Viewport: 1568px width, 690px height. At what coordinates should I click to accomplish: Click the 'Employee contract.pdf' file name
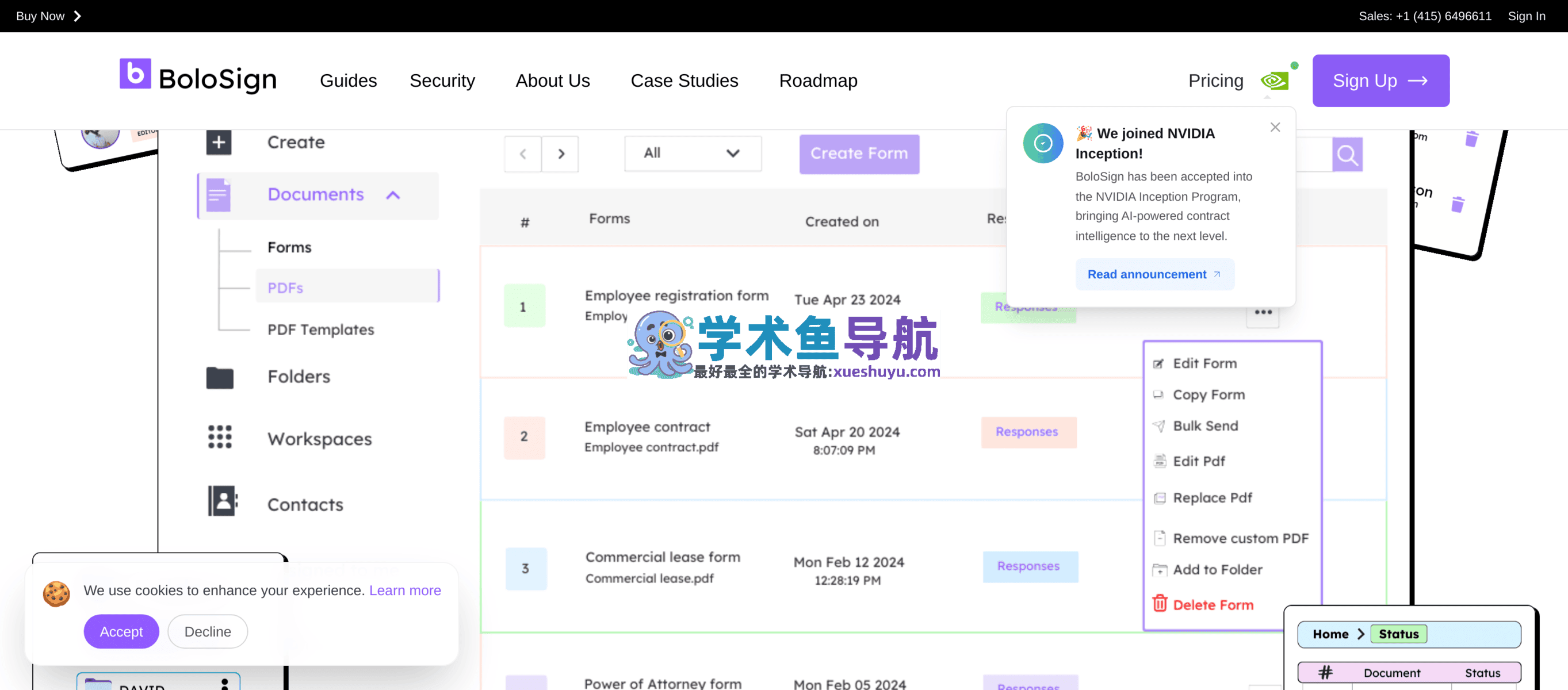651,447
